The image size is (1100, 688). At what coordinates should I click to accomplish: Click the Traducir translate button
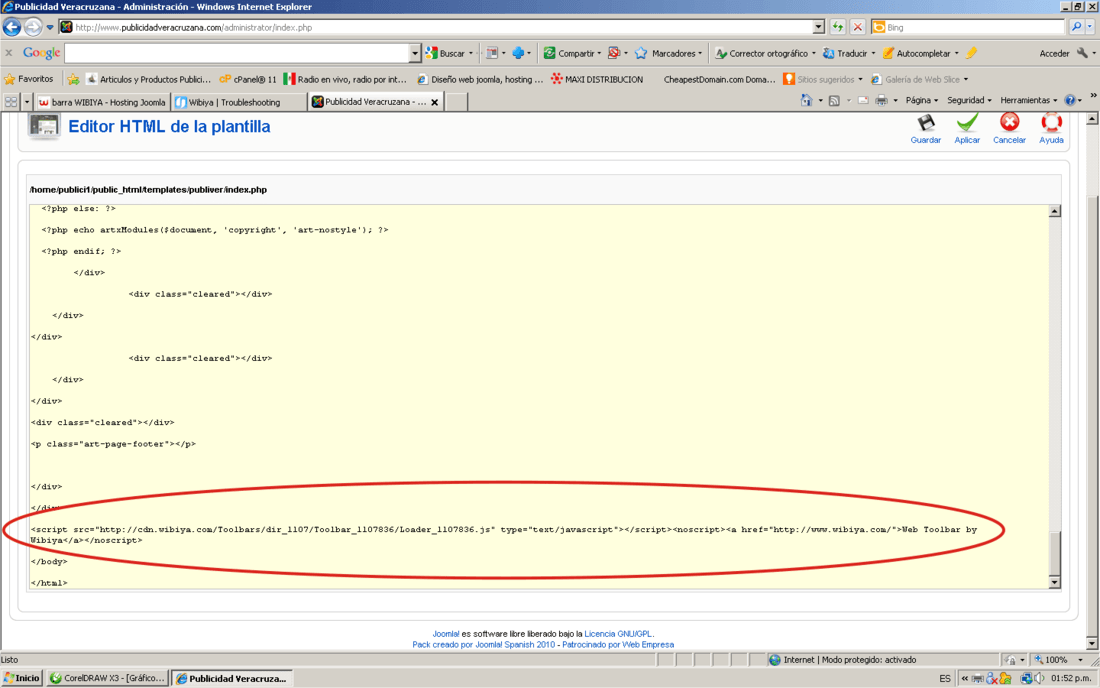tap(845, 53)
